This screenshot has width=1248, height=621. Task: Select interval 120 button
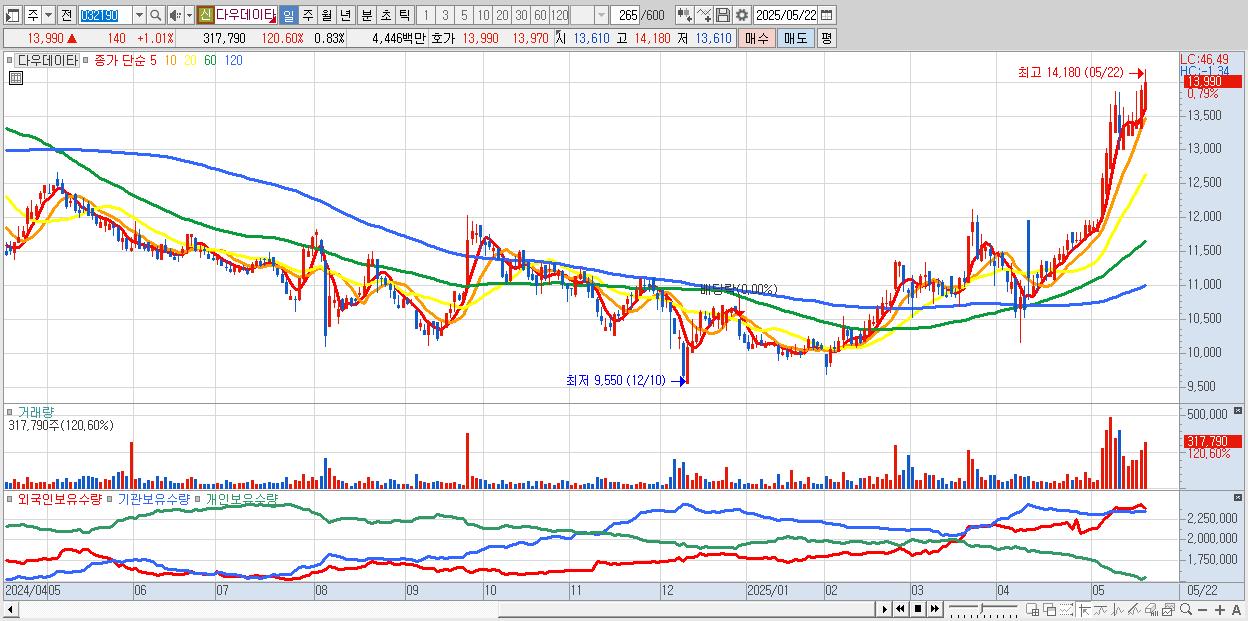560,15
